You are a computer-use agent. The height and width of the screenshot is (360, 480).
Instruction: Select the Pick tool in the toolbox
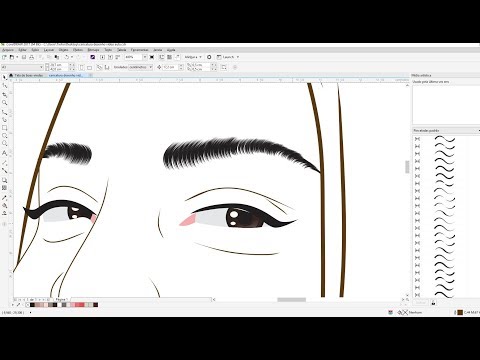(5, 77)
